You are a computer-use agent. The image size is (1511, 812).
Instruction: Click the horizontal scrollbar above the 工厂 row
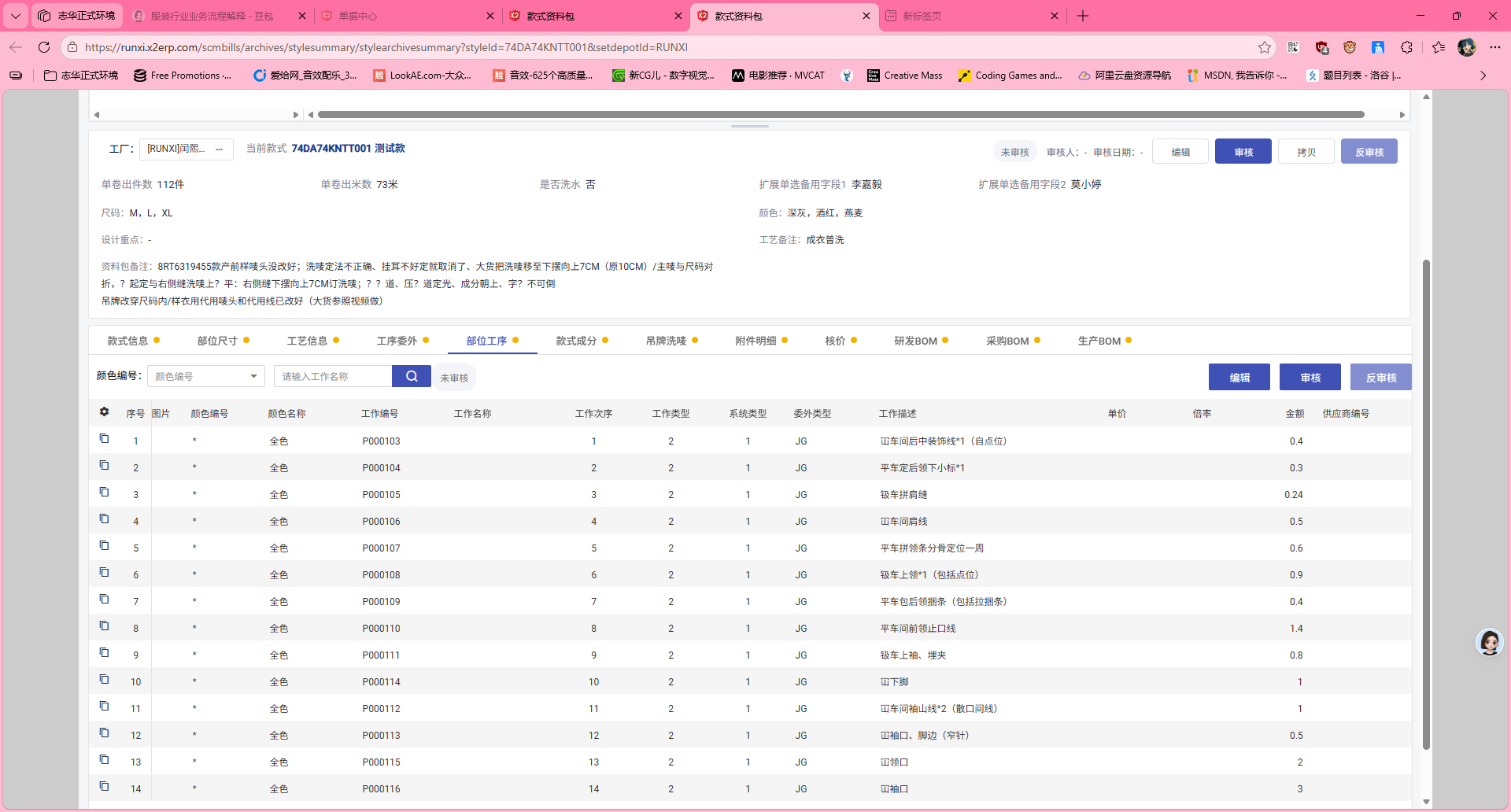[841, 115]
